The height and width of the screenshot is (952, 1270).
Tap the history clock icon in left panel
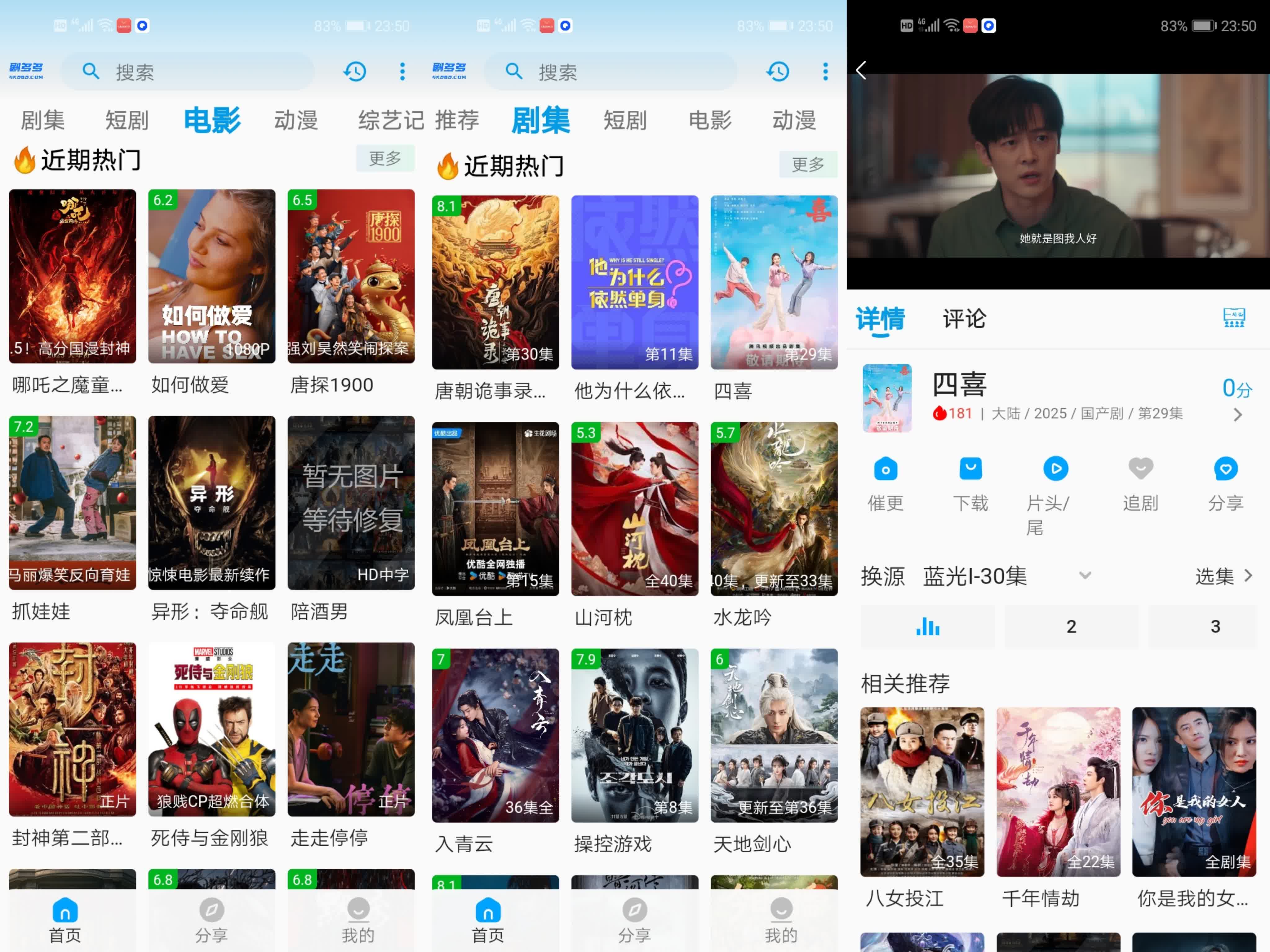coord(355,72)
